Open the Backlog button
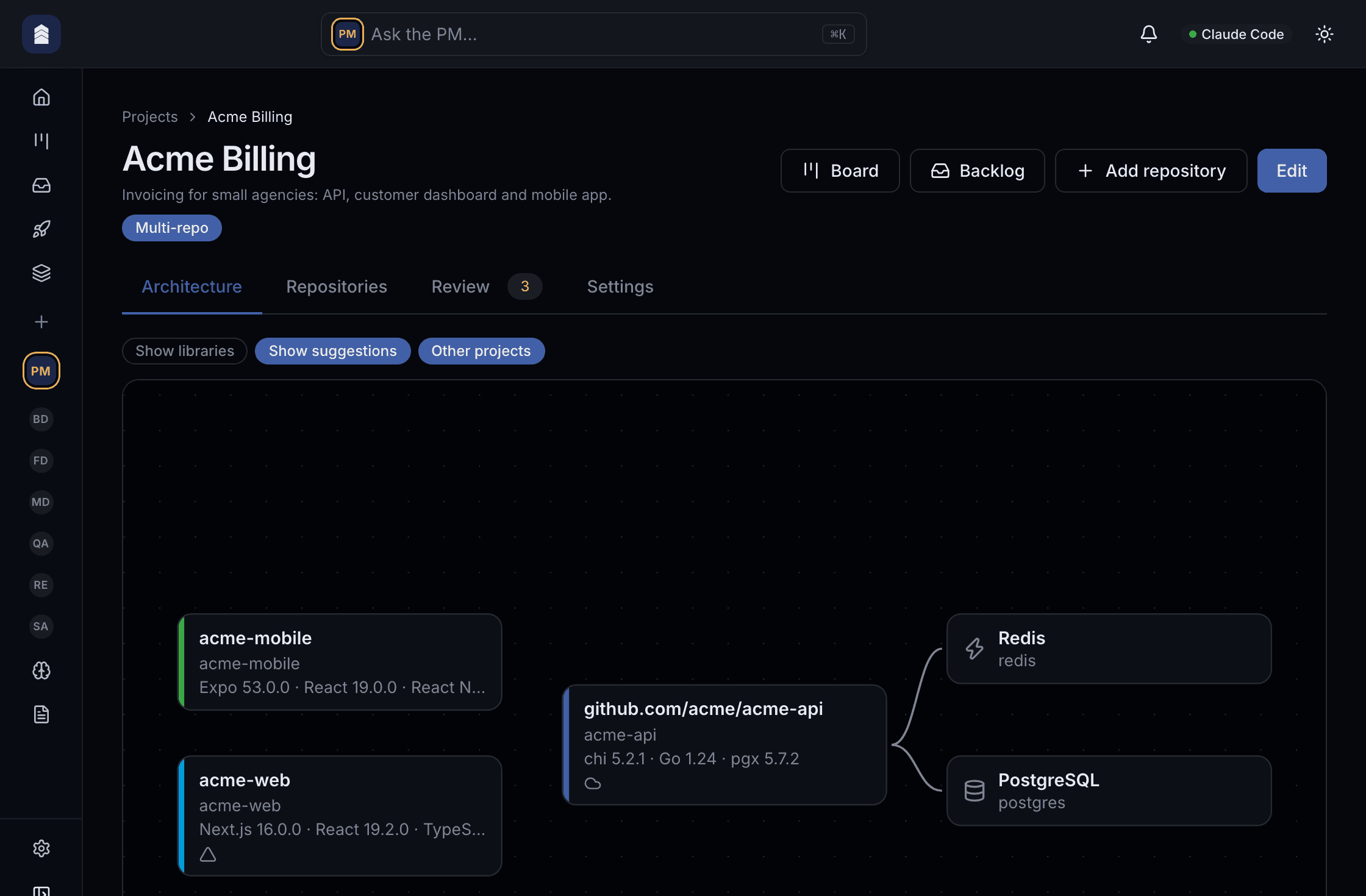This screenshot has height=896, width=1366. tap(978, 171)
